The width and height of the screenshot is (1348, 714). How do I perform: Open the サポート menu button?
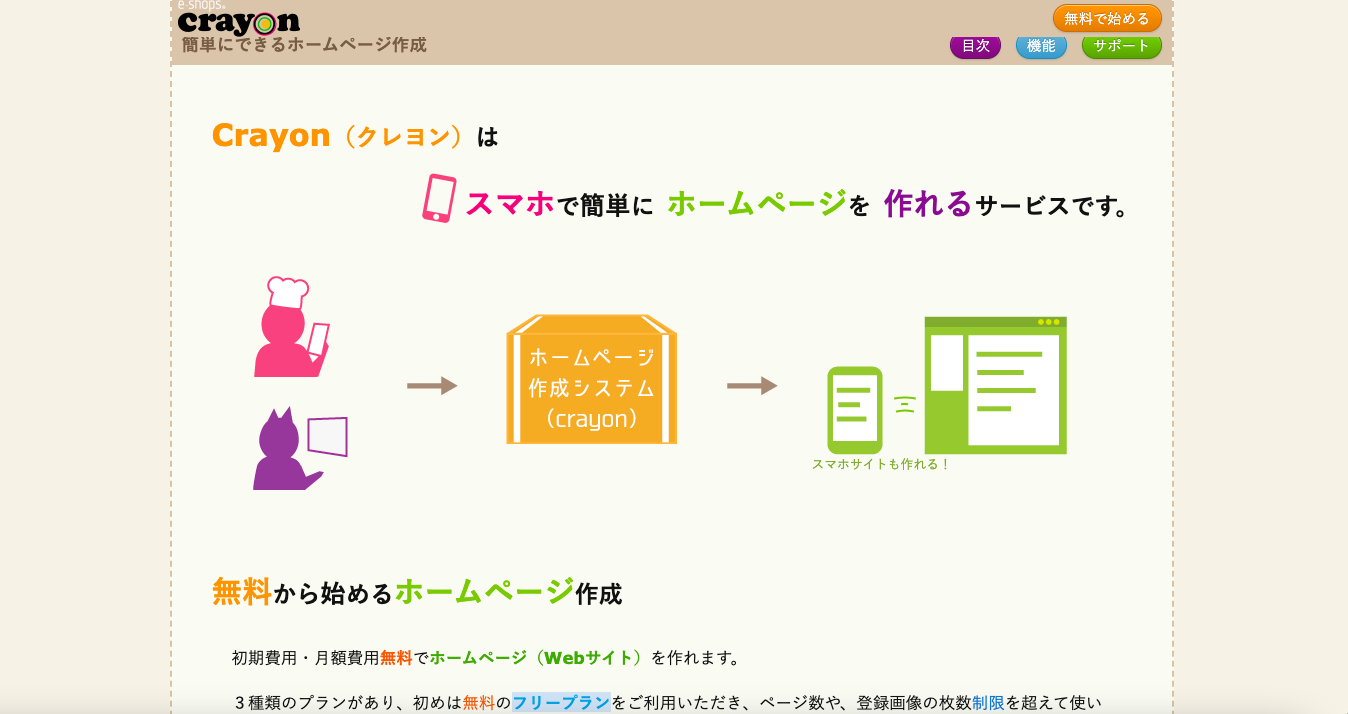pyautogui.click(x=1122, y=46)
